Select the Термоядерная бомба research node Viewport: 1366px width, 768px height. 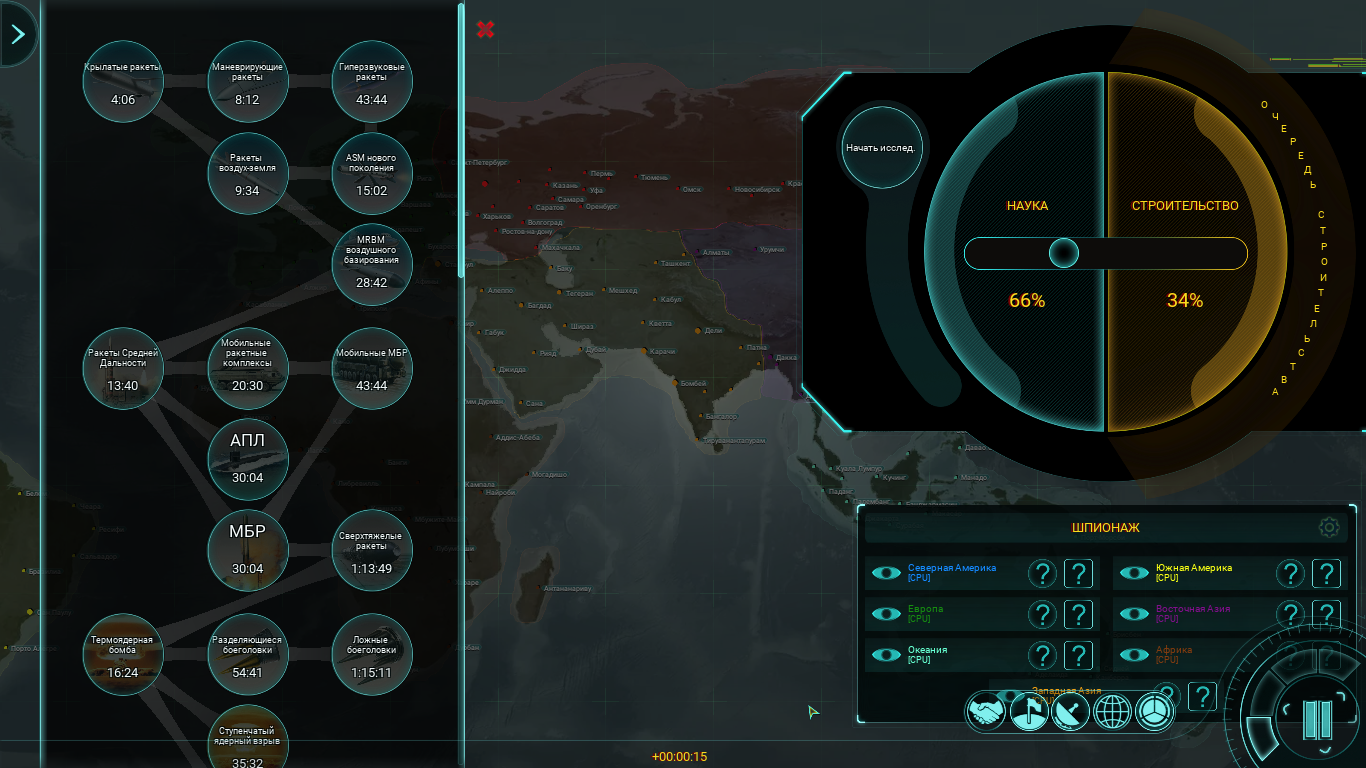[123, 655]
